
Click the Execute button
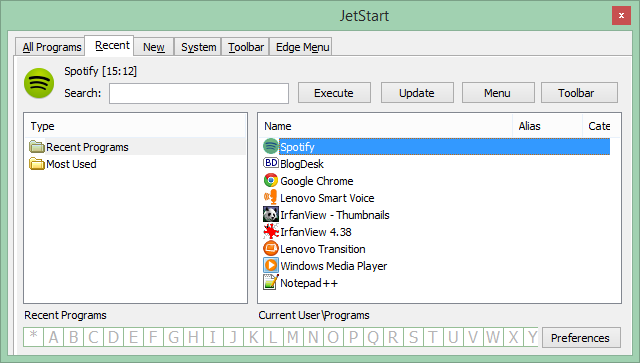coord(334,93)
